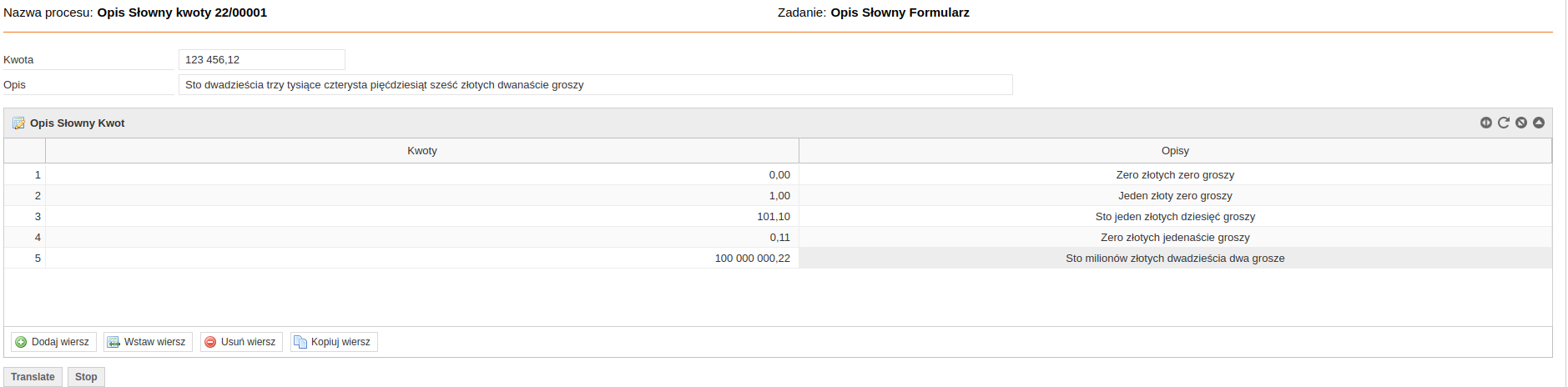Image resolution: width=1568 pixels, height=387 pixels.
Task: Click the red minus icon of Usuń wiersz
Action: click(210, 342)
